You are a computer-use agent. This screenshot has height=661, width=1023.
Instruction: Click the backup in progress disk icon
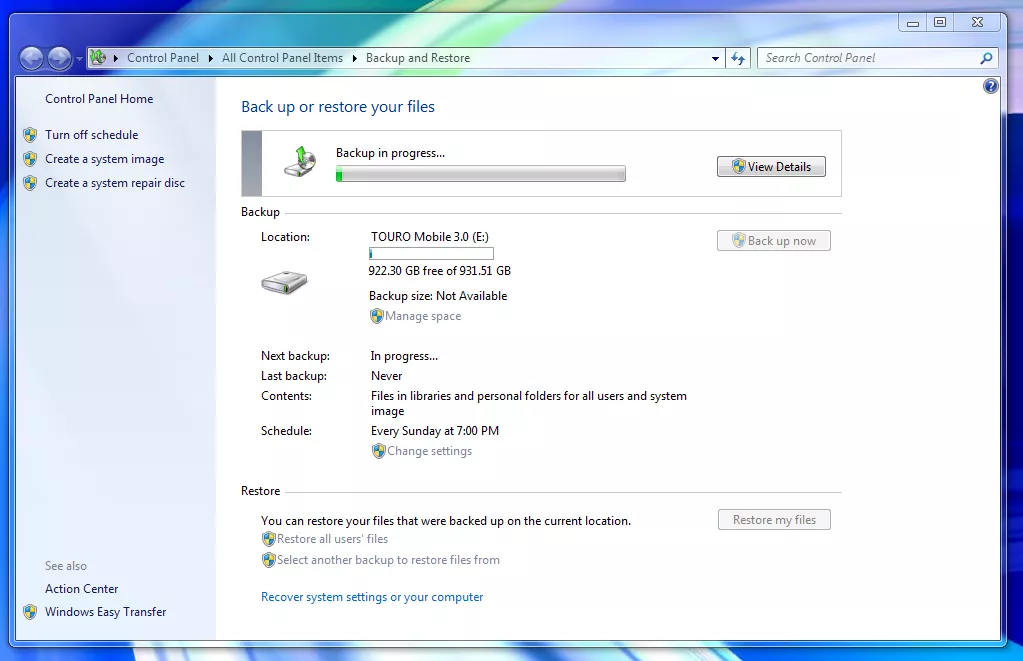tap(301, 162)
